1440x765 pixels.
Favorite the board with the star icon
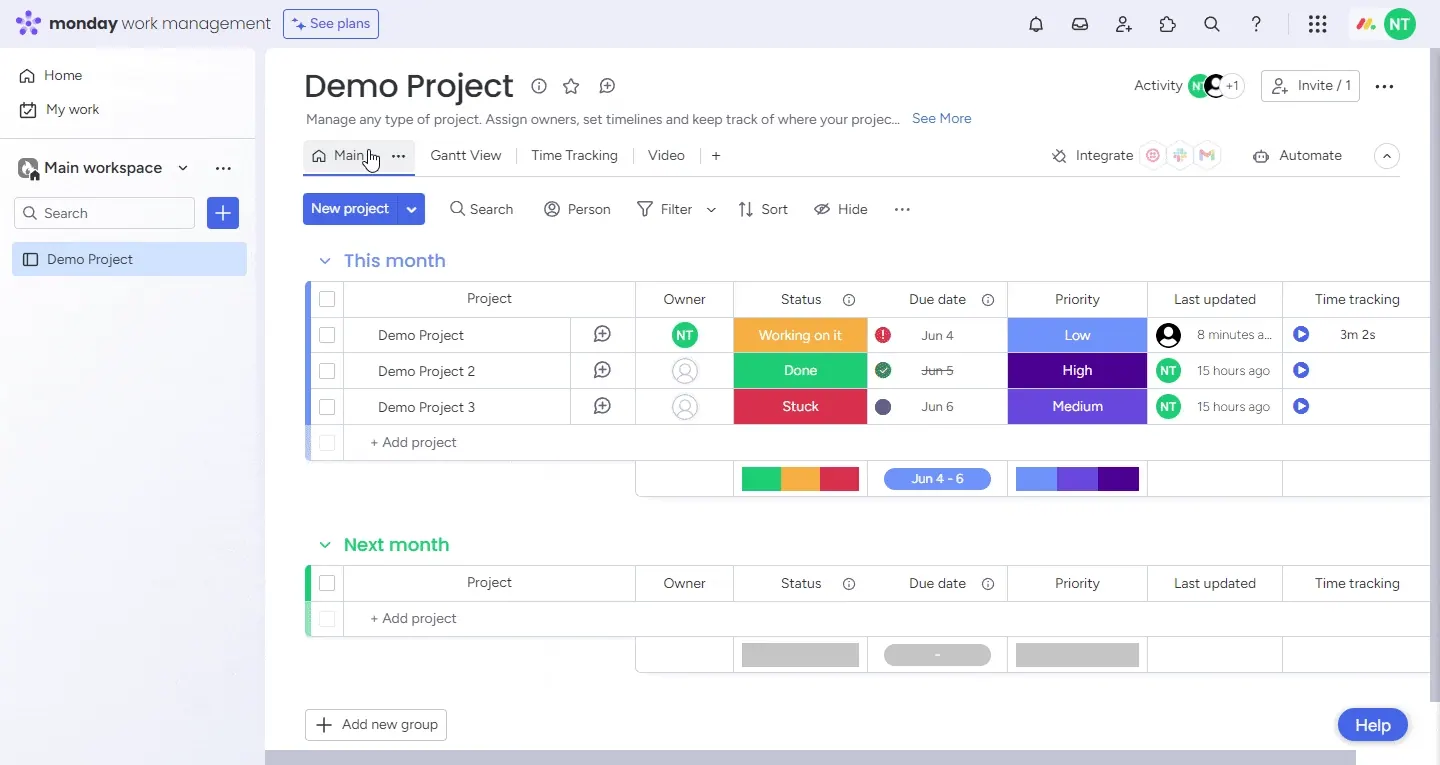tap(571, 86)
